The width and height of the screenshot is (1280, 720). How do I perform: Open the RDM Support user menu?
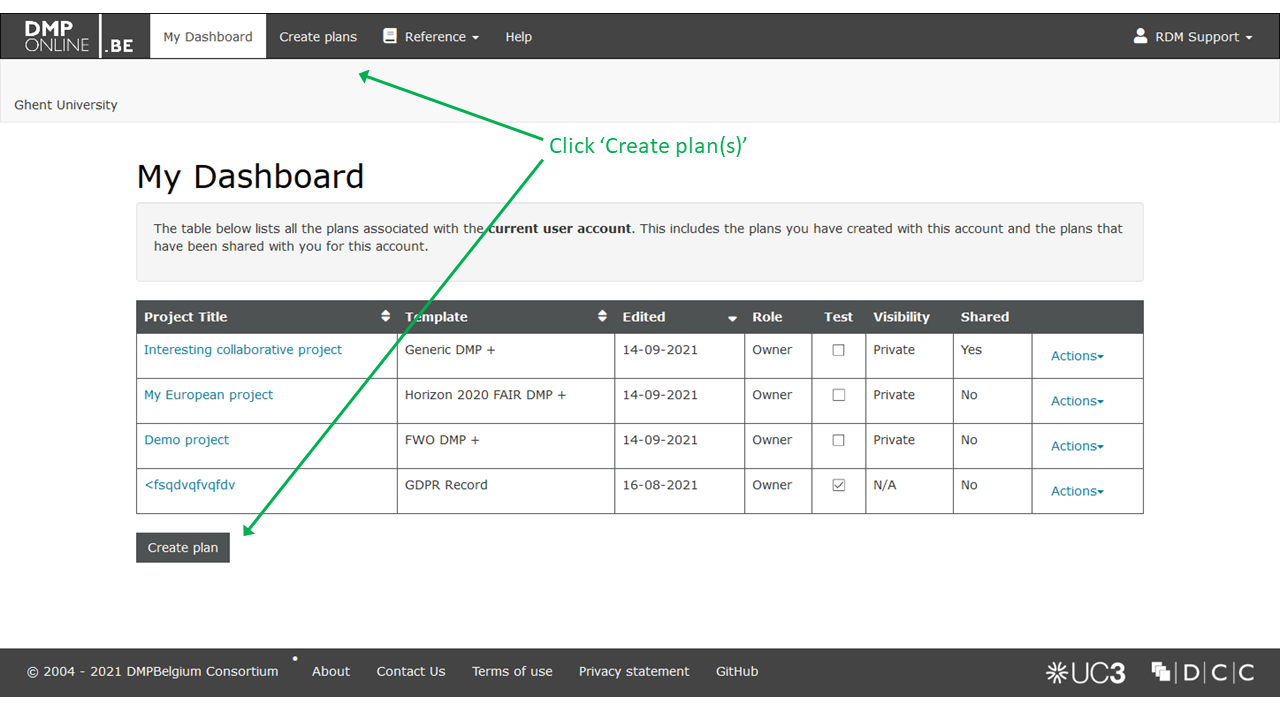[1203, 37]
